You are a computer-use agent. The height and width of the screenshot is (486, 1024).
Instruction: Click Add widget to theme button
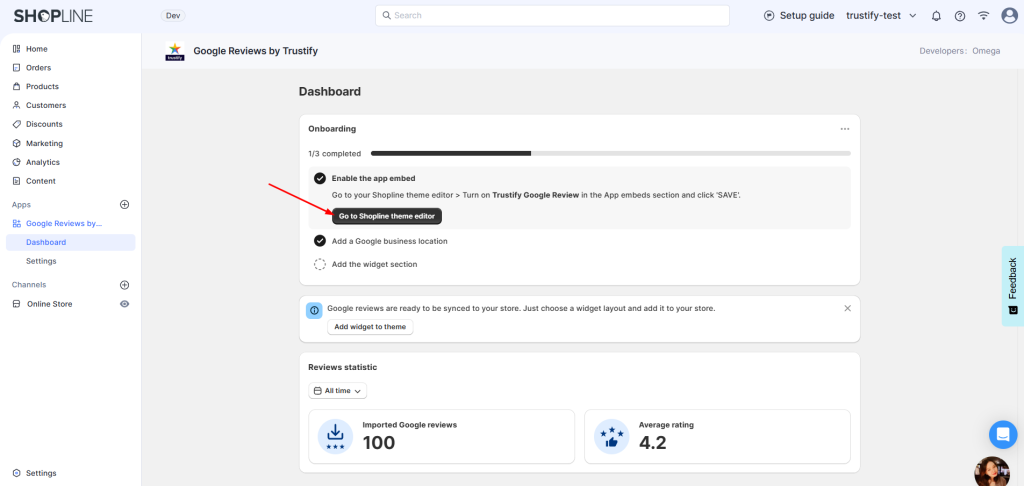coord(370,327)
